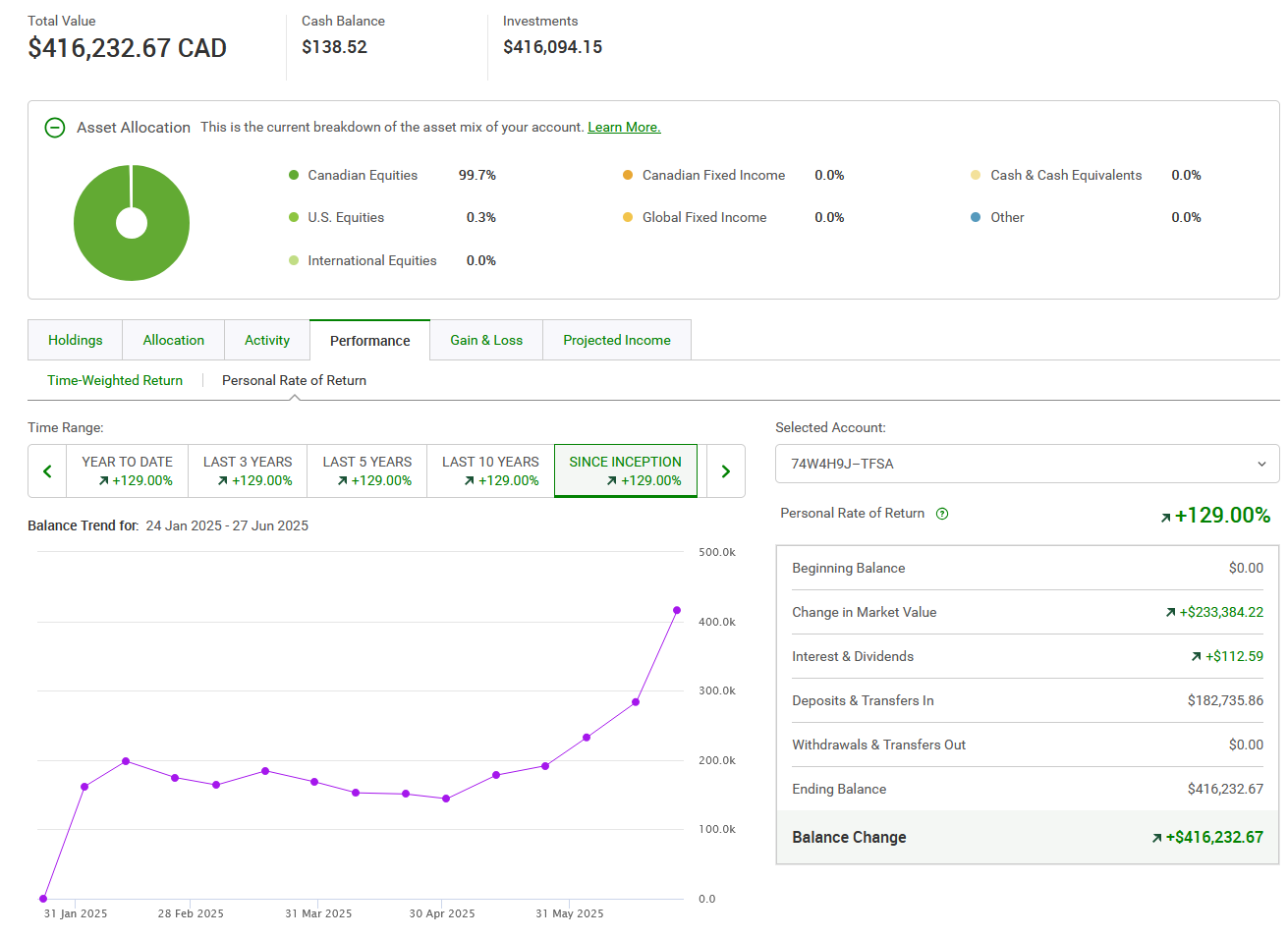This screenshot has width=1288, height=938.
Task: Click the previous time range arrow
Action: pyautogui.click(x=47, y=471)
